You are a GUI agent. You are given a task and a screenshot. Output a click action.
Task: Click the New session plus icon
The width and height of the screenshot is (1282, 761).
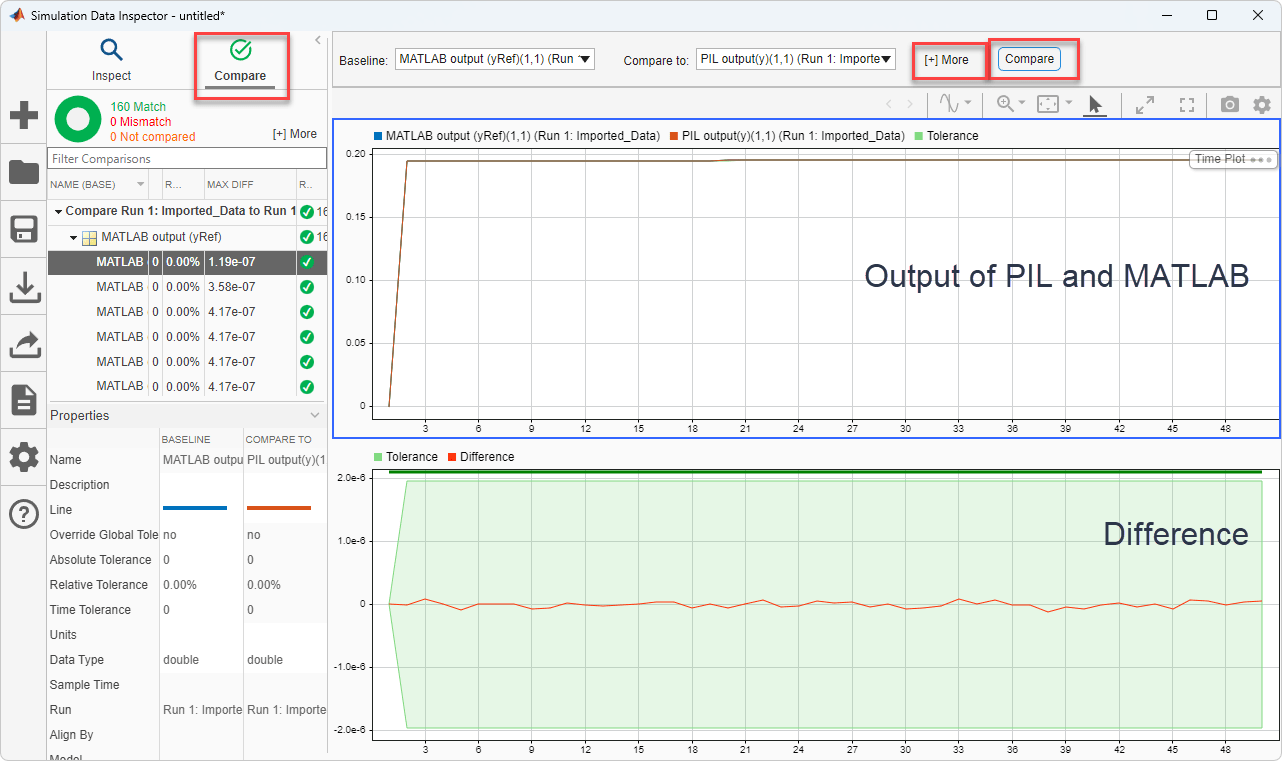coord(23,115)
